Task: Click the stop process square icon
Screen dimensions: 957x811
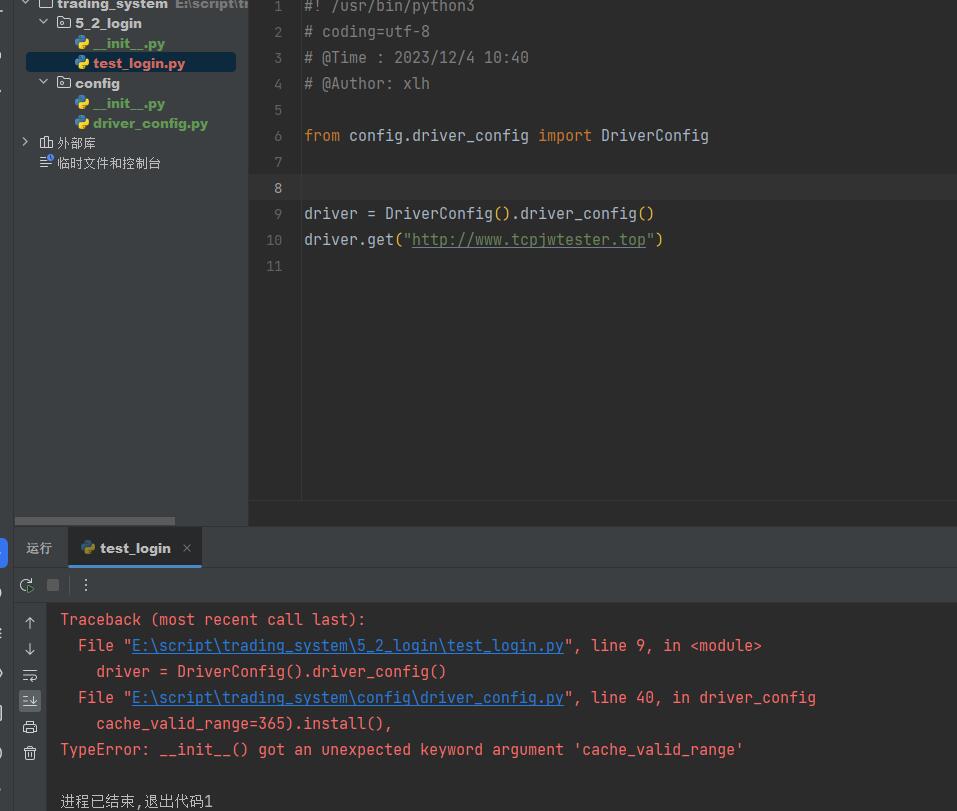Action: [x=53, y=585]
